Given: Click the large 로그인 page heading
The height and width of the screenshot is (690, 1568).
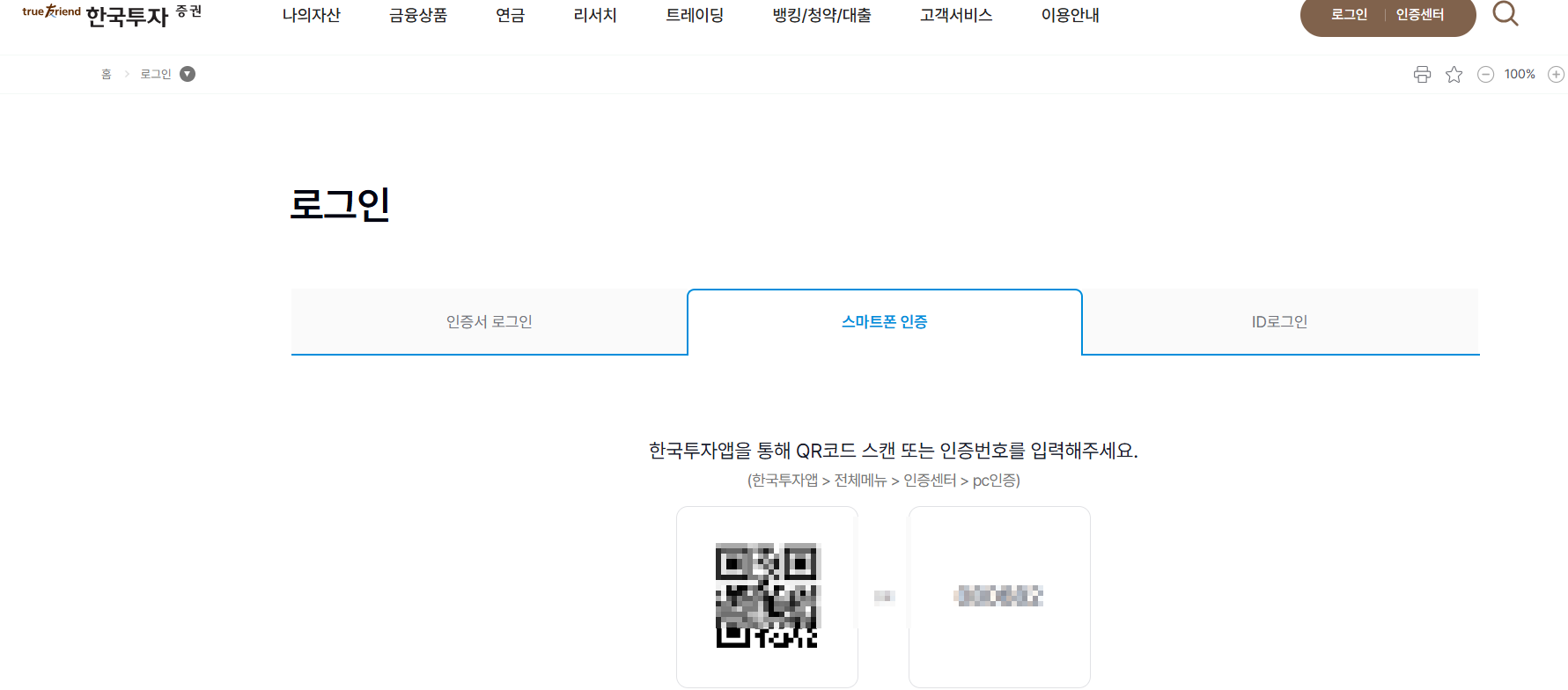Looking at the screenshot, I should [x=340, y=204].
